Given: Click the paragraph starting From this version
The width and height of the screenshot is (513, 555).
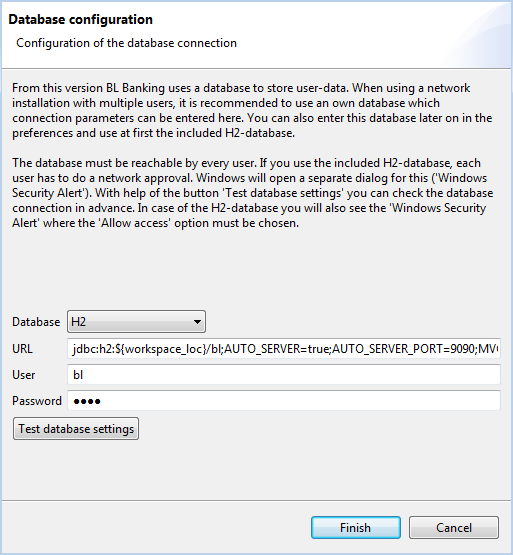Looking at the screenshot, I should [252, 110].
